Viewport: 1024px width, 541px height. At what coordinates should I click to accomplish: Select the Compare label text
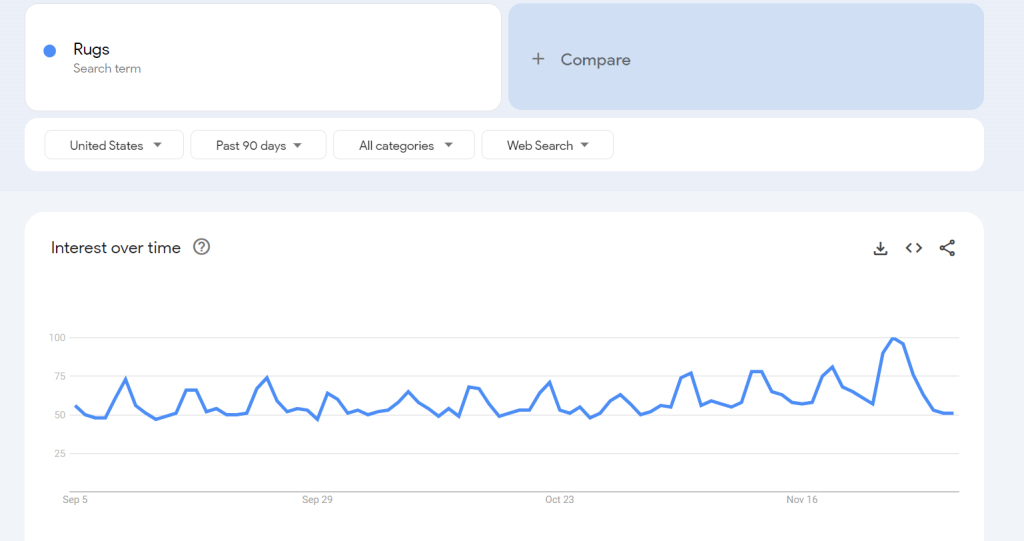(595, 59)
